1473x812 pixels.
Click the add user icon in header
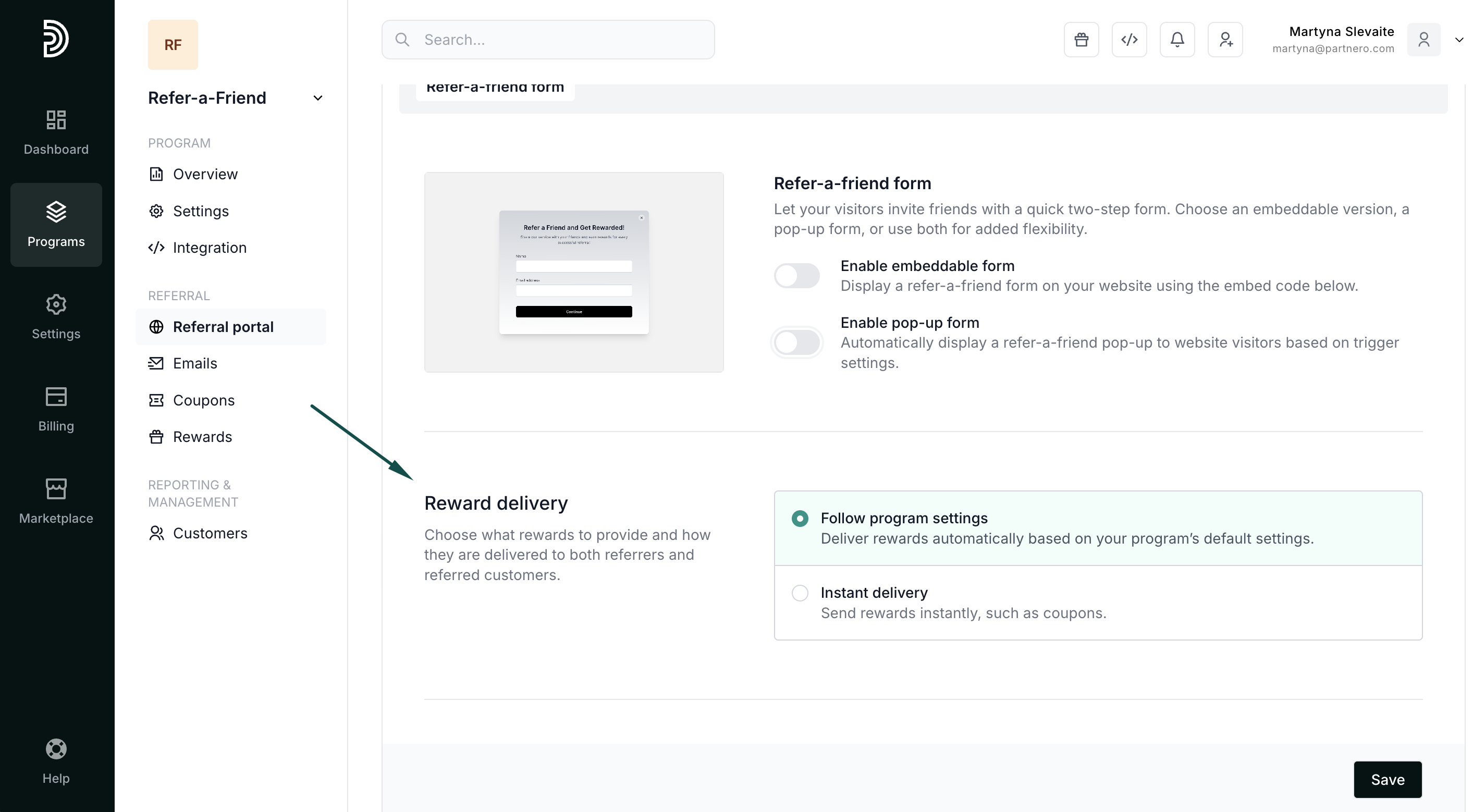pos(1225,40)
